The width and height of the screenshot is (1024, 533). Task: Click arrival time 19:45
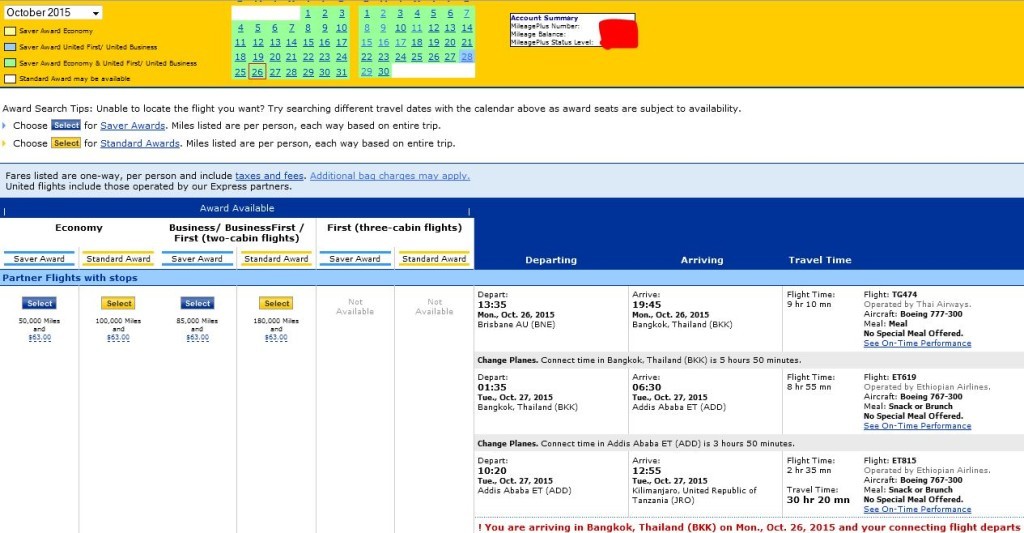[647, 304]
